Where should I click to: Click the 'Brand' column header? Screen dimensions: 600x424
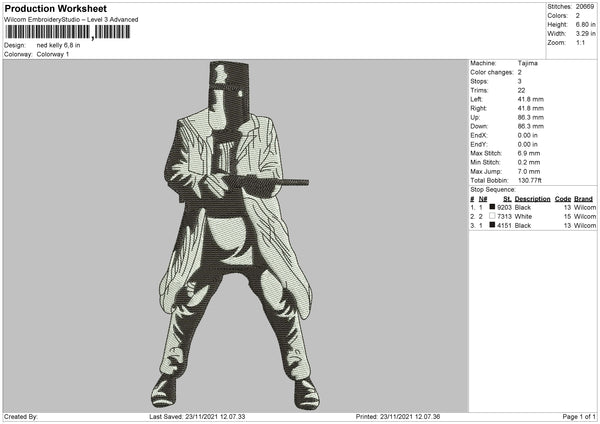[583, 199]
